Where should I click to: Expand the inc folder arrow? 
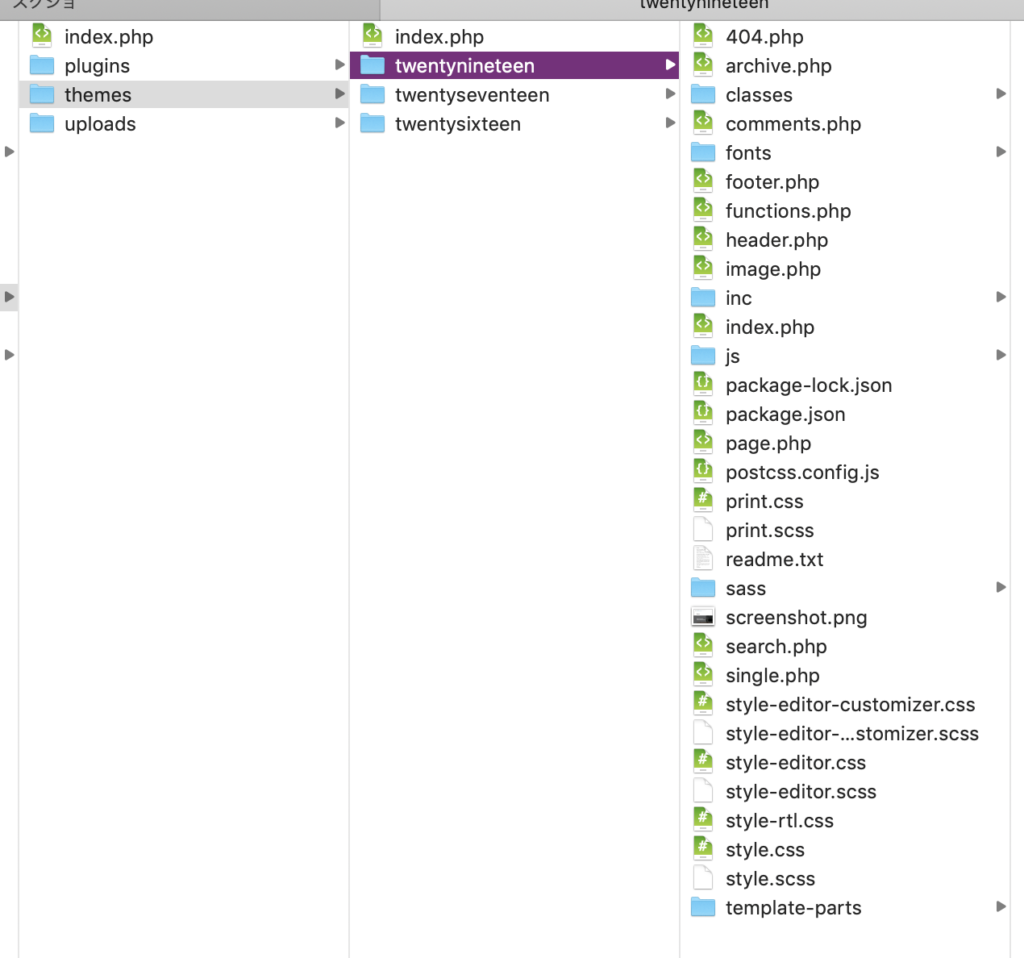coord(1000,297)
